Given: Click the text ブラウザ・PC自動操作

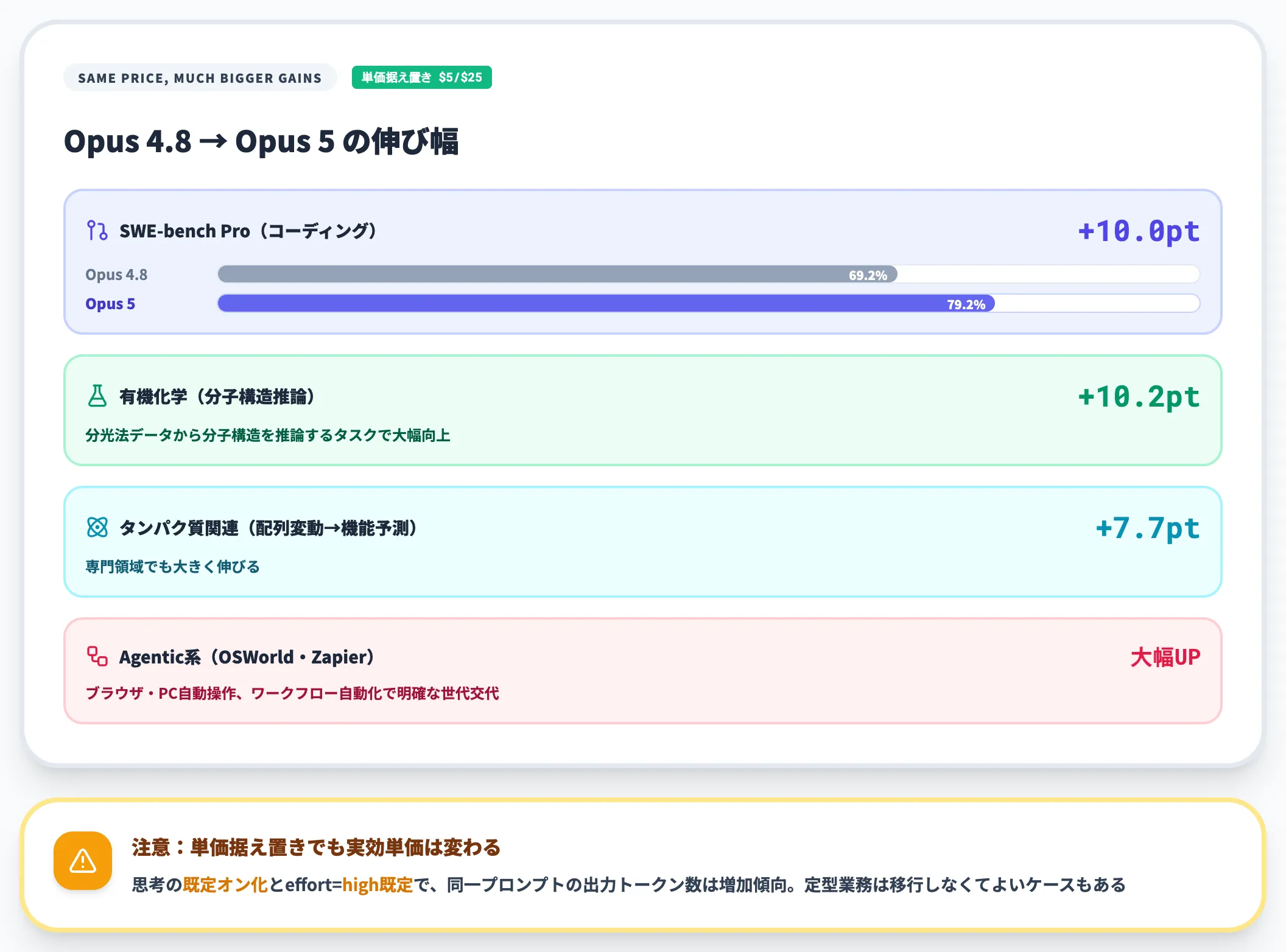Looking at the screenshot, I should coord(161,693).
